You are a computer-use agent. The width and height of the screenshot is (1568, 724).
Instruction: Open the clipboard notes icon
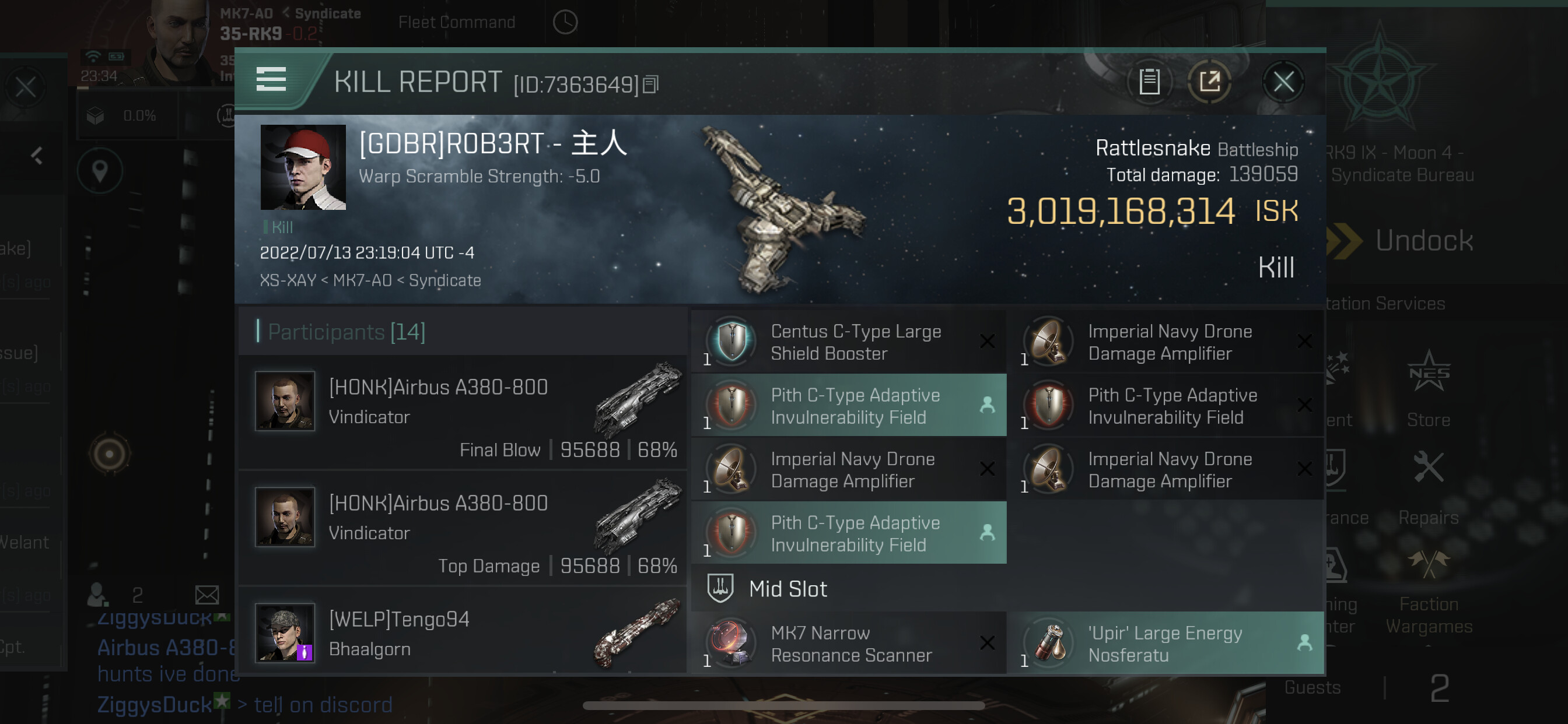coord(1149,82)
